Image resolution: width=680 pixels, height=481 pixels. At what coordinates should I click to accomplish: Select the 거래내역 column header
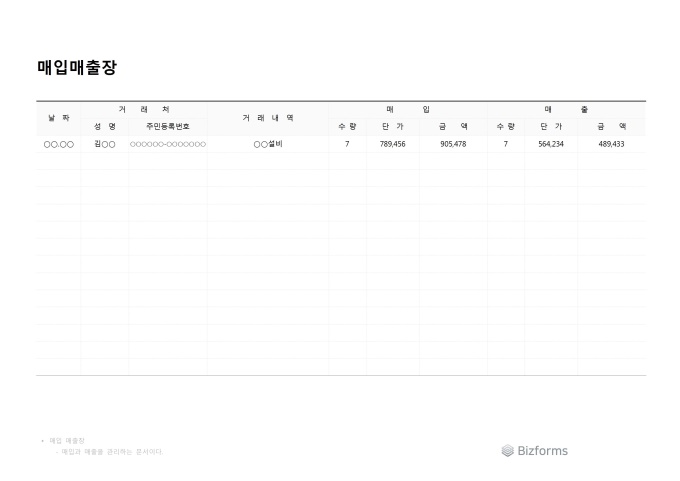[x=268, y=118]
